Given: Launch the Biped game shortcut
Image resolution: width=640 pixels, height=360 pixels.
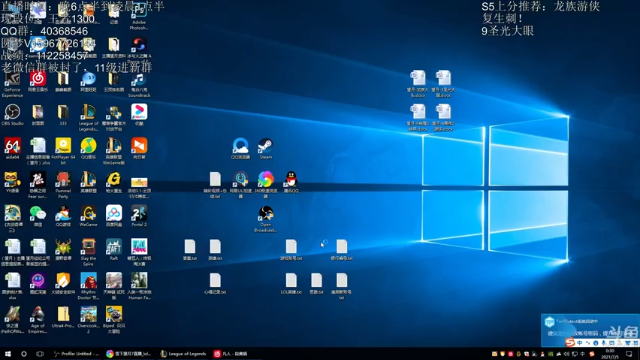Looking at the screenshot, I should tap(113, 320).
